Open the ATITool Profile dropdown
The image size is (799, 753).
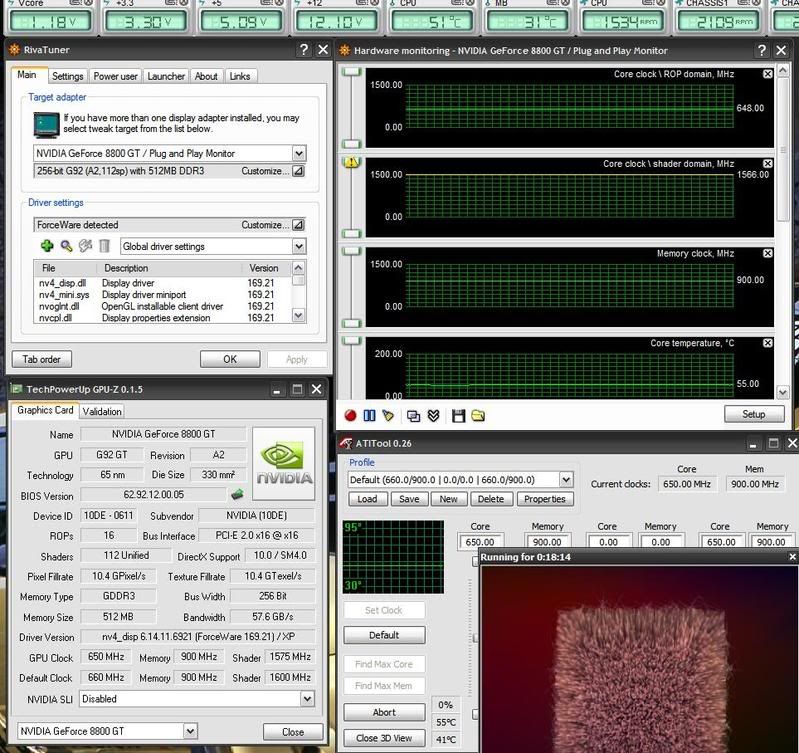566,480
